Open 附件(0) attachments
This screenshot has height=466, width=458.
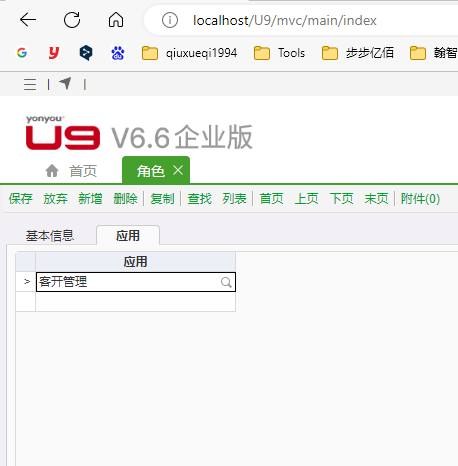coord(420,199)
